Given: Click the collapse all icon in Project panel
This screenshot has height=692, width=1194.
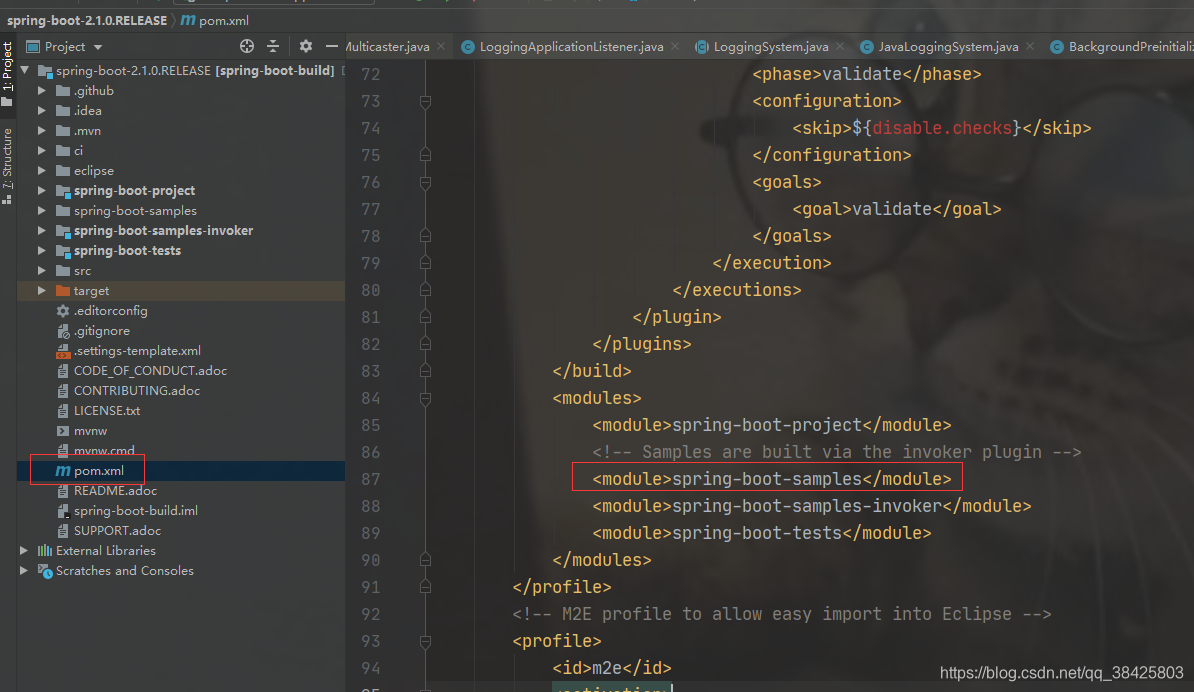Looking at the screenshot, I should coord(273,46).
